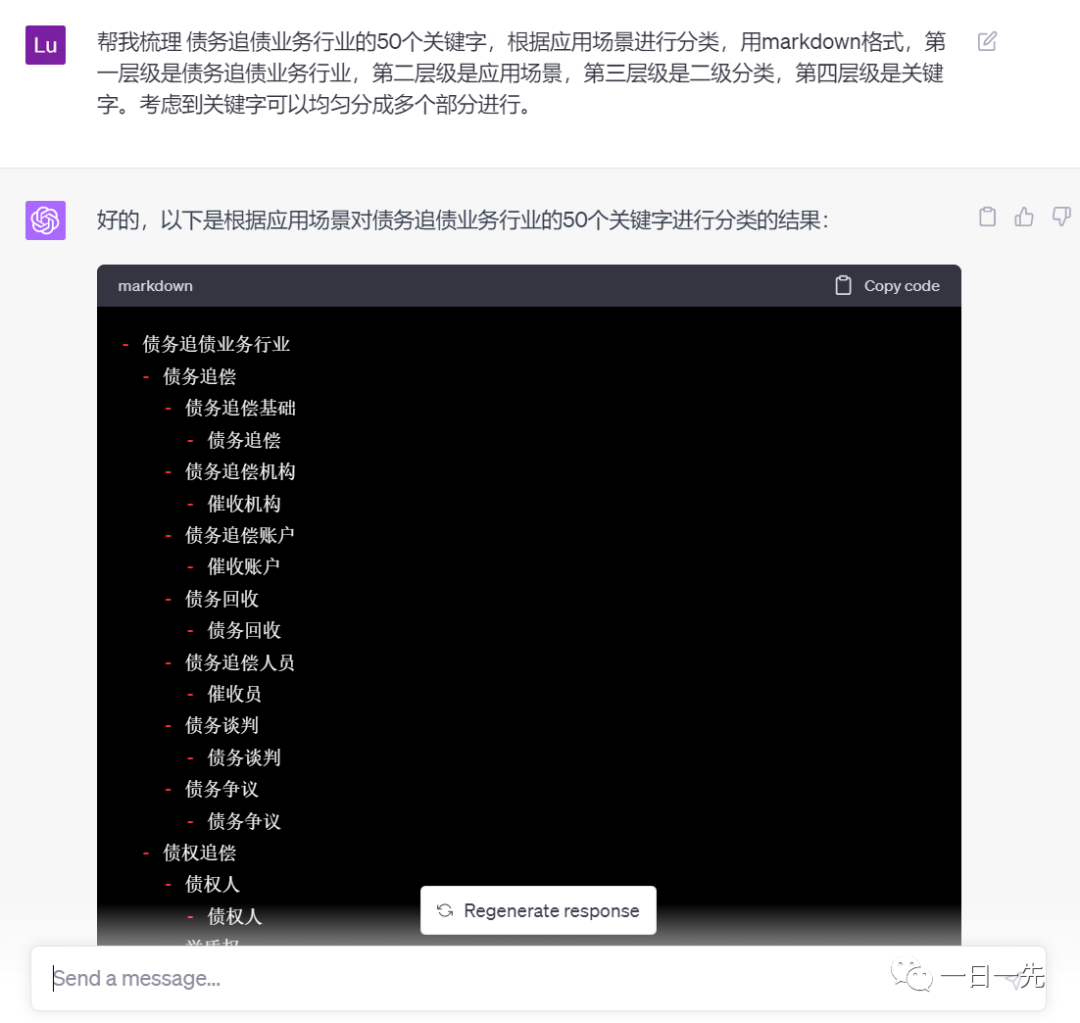
Task: Select the 债务追偿机构 line in code block
Action: (240, 471)
